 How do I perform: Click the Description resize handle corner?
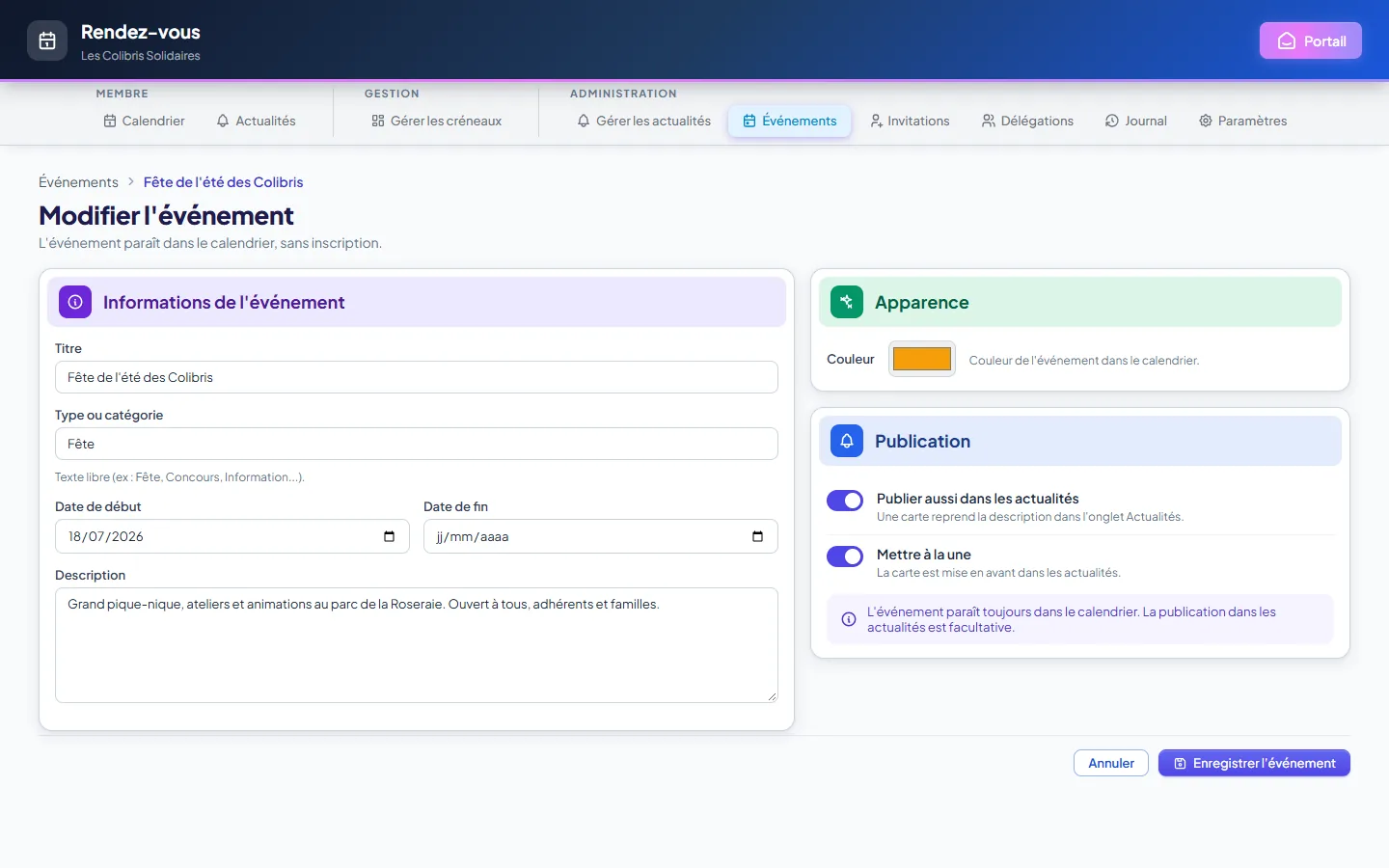pos(772,696)
